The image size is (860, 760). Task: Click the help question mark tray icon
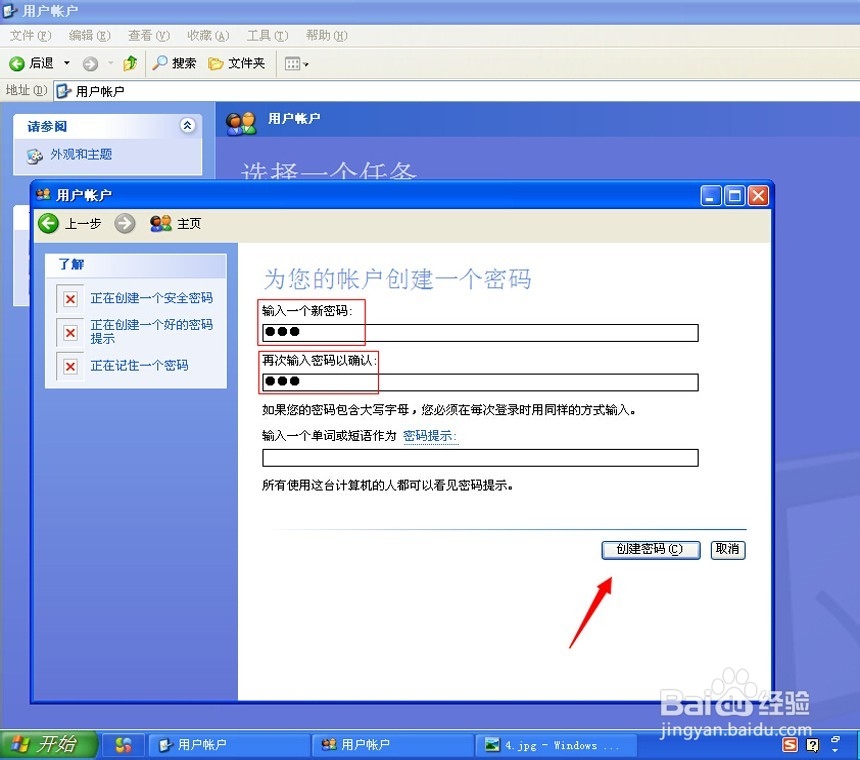pos(812,745)
